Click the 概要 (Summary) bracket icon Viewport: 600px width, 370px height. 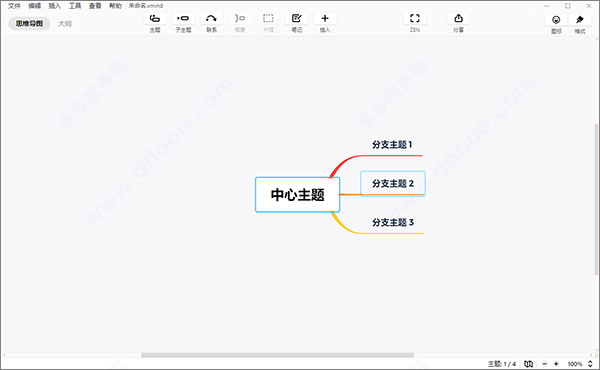pos(240,18)
